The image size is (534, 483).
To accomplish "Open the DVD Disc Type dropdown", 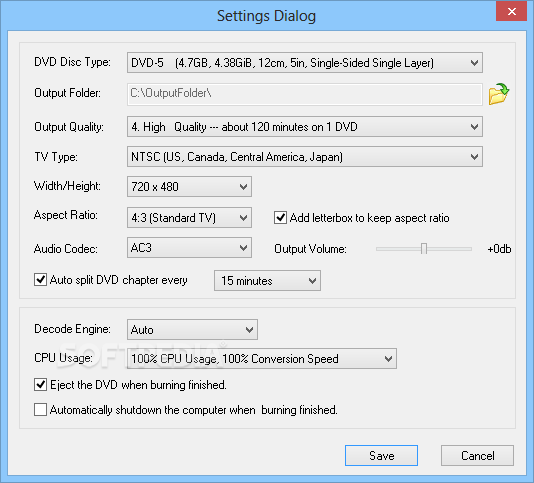I will coord(305,63).
